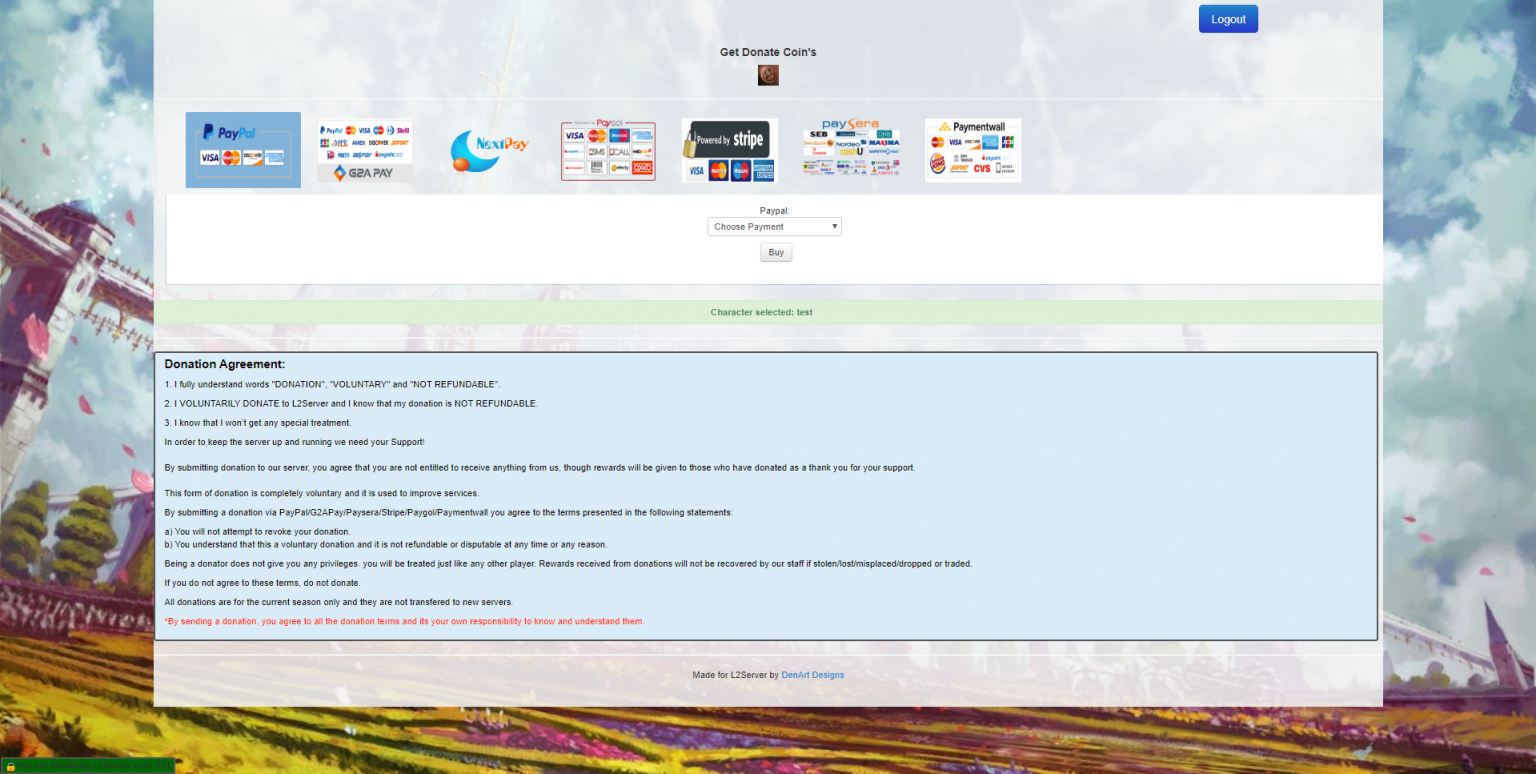Screen dimensions: 1536x774
Task: Click the 'You will not attempt to revoke' clause
Action: pyautogui.click(x=257, y=531)
